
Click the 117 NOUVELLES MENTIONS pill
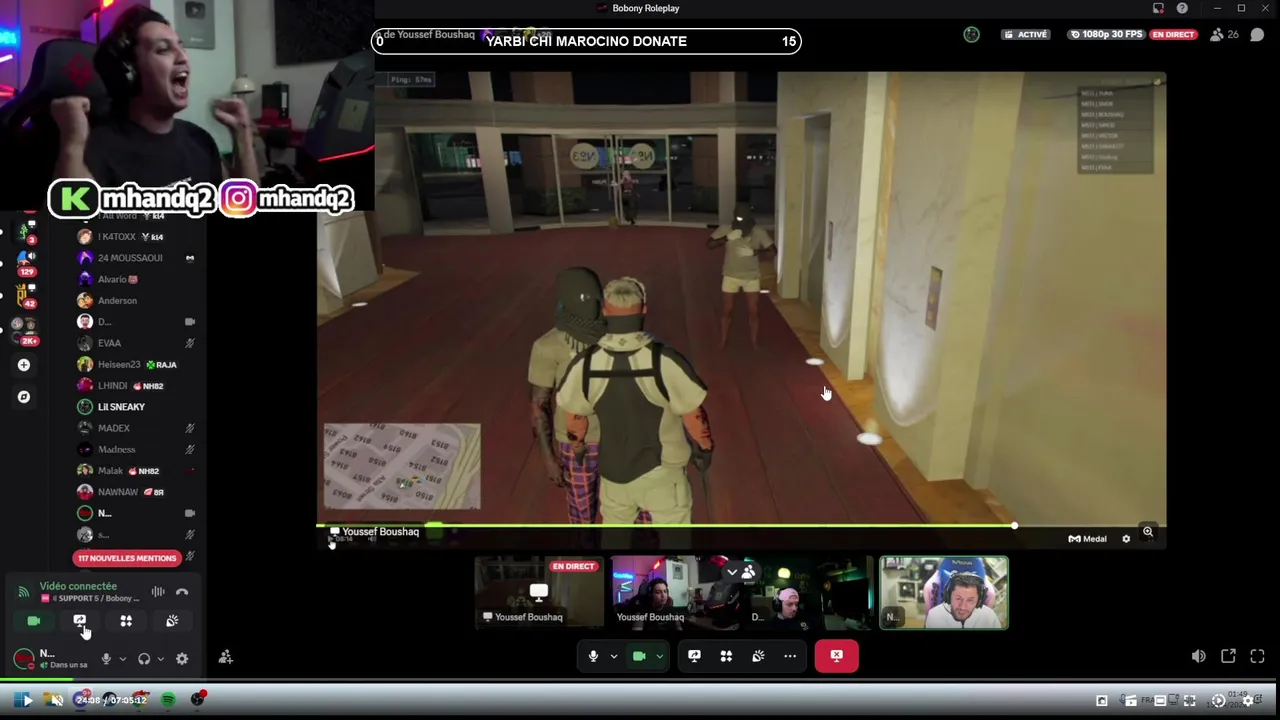tap(127, 558)
